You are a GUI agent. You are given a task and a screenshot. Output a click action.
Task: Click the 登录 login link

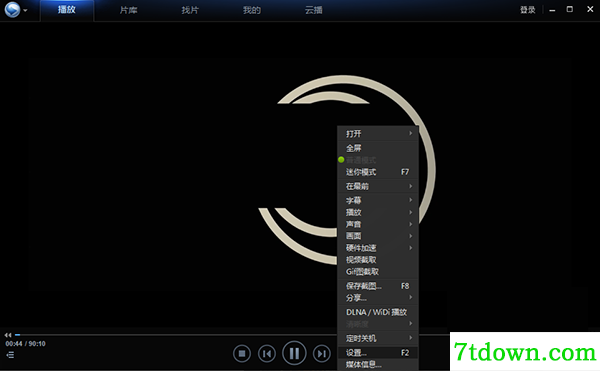click(528, 10)
